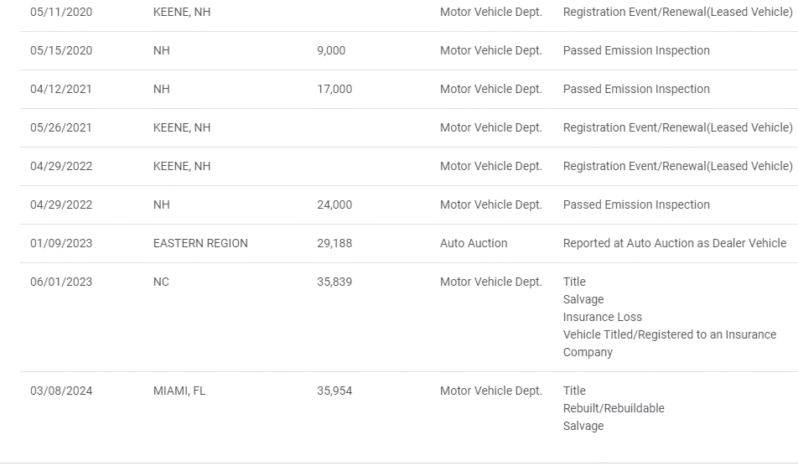Image resolution: width=798 pixels, height=466 pixels.
Task: Select the NC location cell
Action: pyautogui.click(x=162, y=282)
